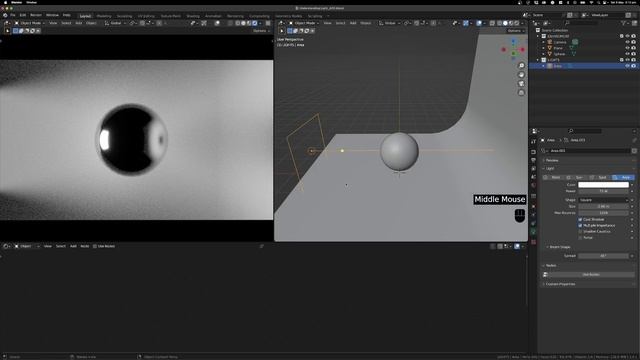
Task: Open editor type menu of left viewport
Action: click(x=7, y=23)
